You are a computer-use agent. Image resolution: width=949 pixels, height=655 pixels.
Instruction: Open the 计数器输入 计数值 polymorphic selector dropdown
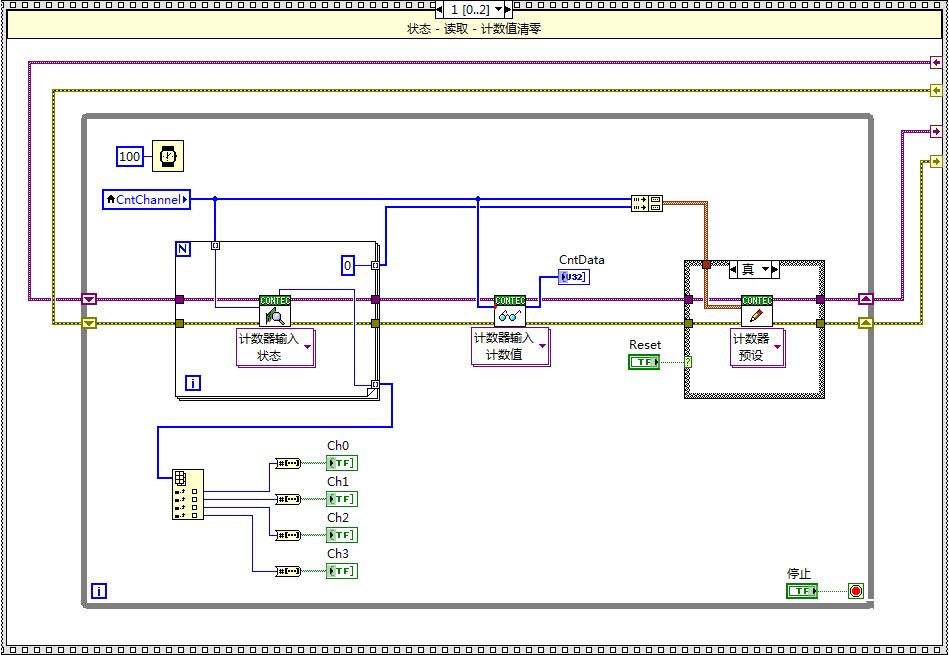542,347
